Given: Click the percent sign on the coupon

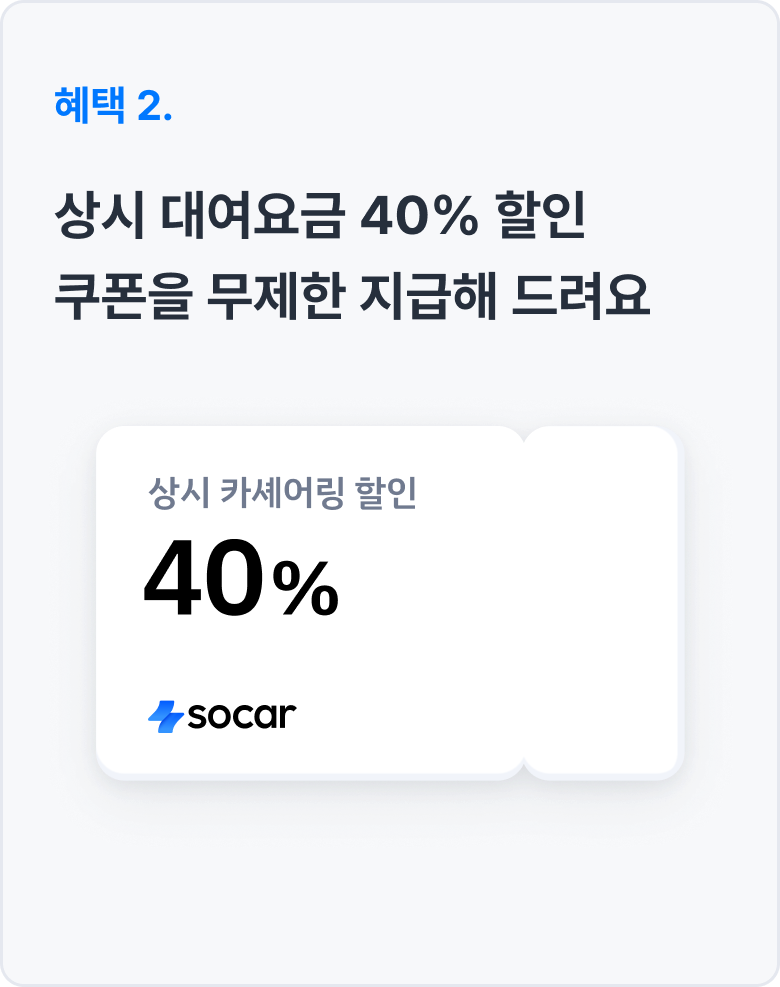Looking at the screenshot, I should tap(306, 591).
